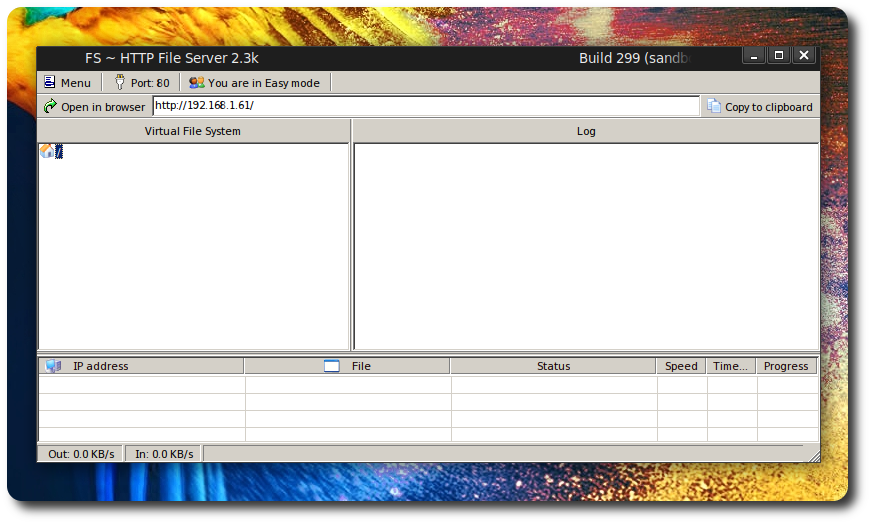
Task: Click the File column header
Action: [x=347, y=366]
